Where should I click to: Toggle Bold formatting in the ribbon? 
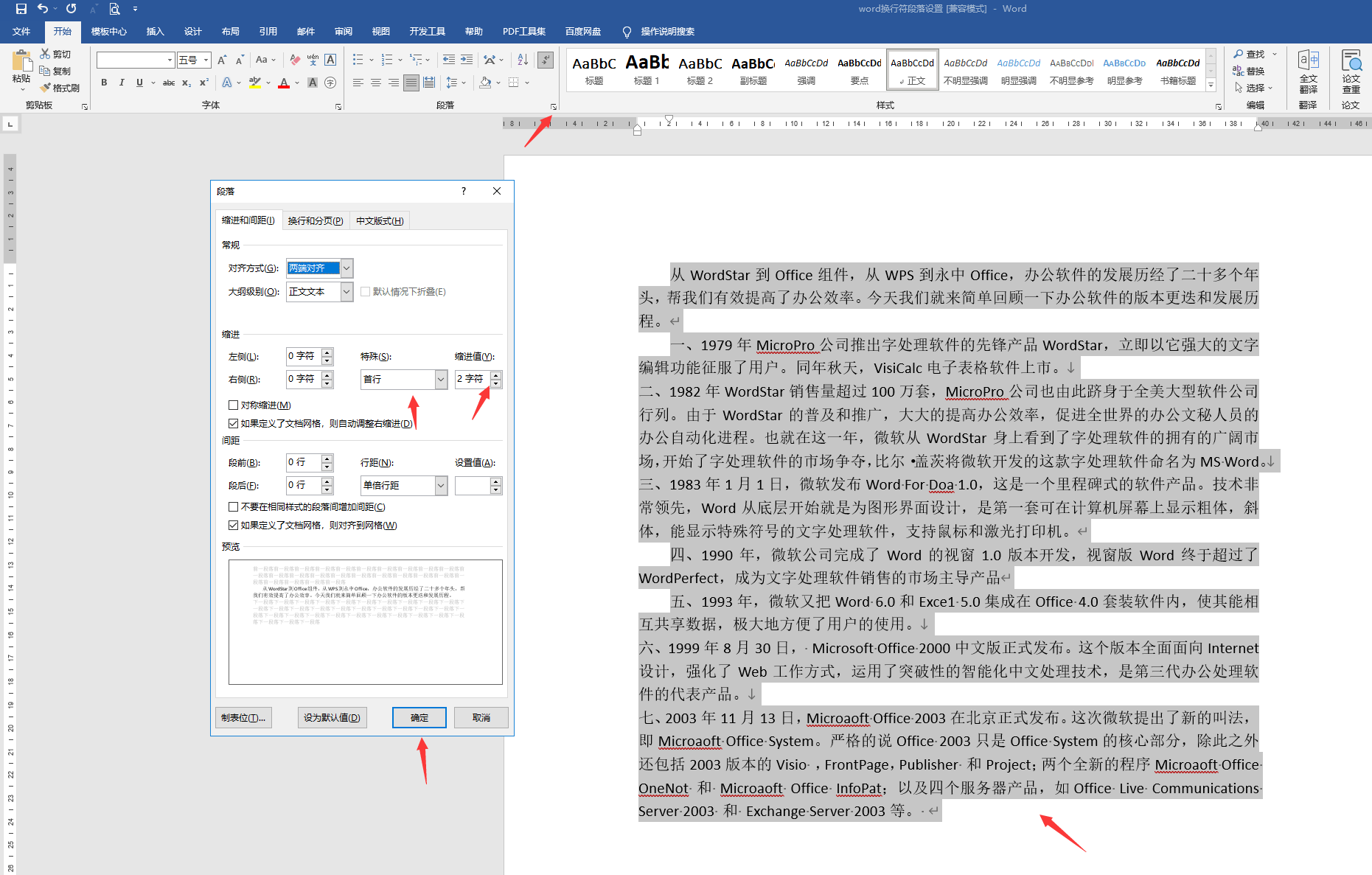tap(104, 83)
